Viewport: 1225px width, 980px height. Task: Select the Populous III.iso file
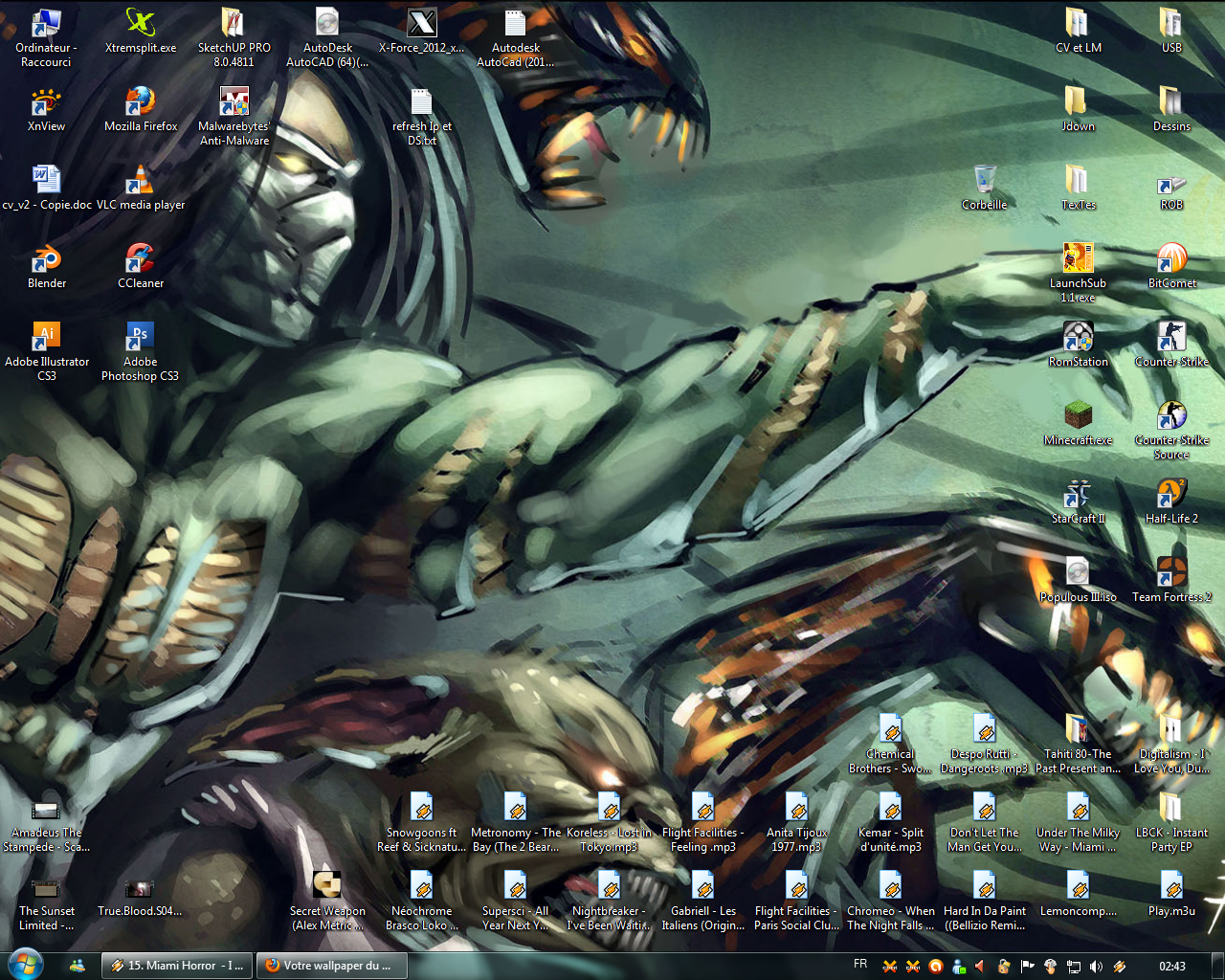[1078, 581]
